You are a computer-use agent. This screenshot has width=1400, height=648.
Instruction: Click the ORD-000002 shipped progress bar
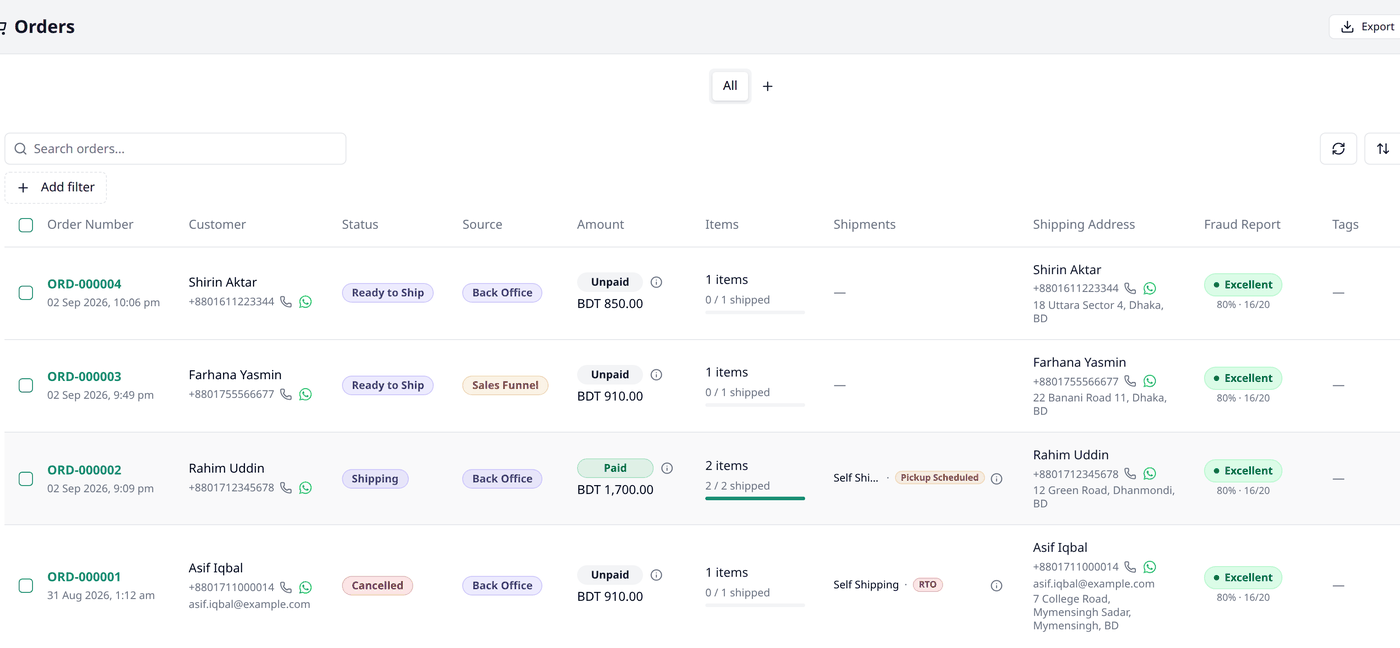point(755,498)
